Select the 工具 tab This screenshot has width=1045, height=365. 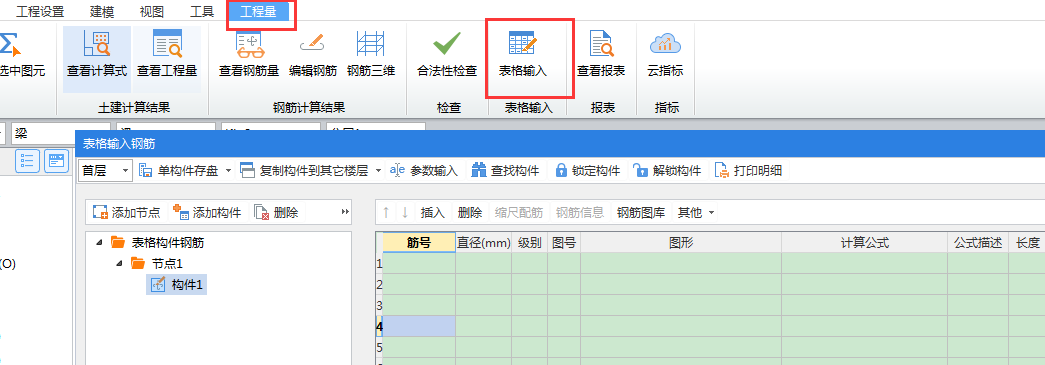click(x=202, y=11)
